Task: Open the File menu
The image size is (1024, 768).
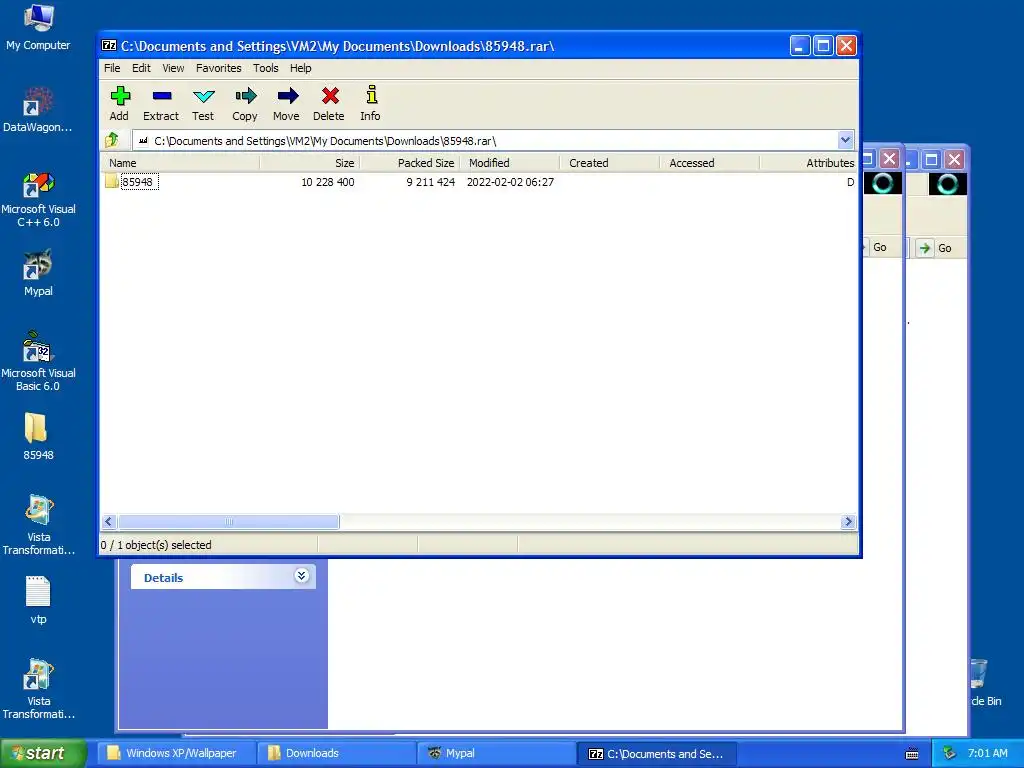Action: click(x=112, y=68)
